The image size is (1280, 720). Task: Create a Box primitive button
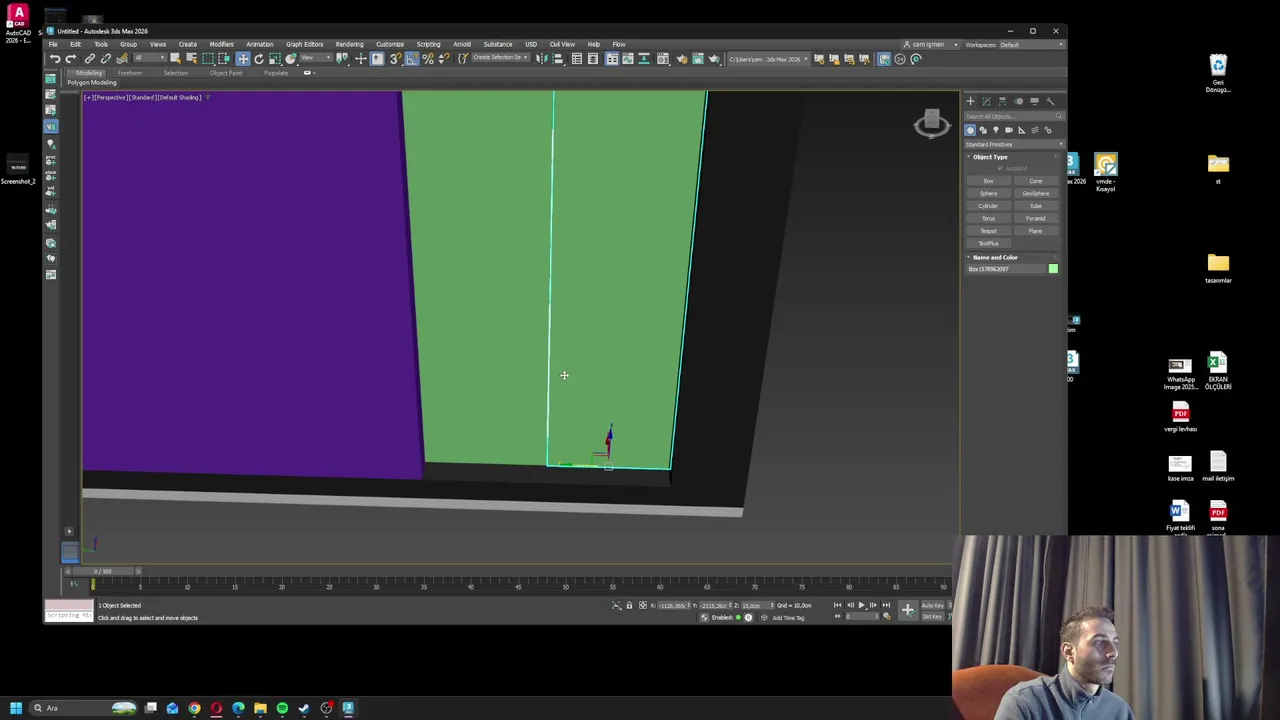click(988, 181)
